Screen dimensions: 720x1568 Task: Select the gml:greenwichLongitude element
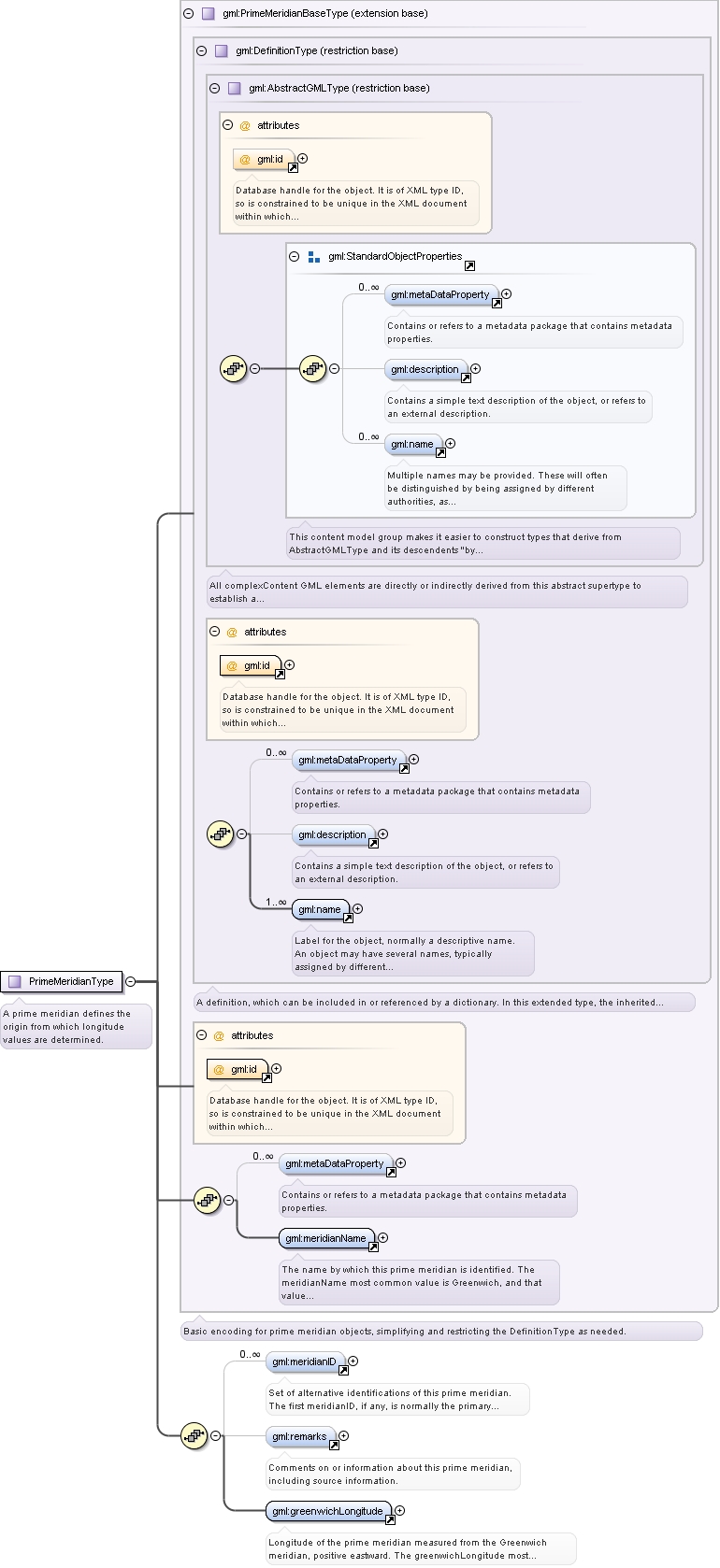329,1511
